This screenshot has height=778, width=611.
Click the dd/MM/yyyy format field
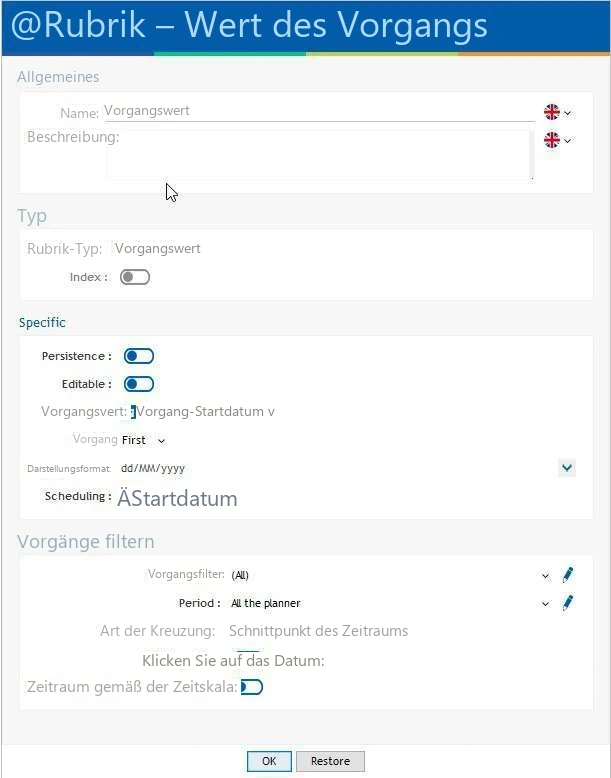tap(338, 468)
